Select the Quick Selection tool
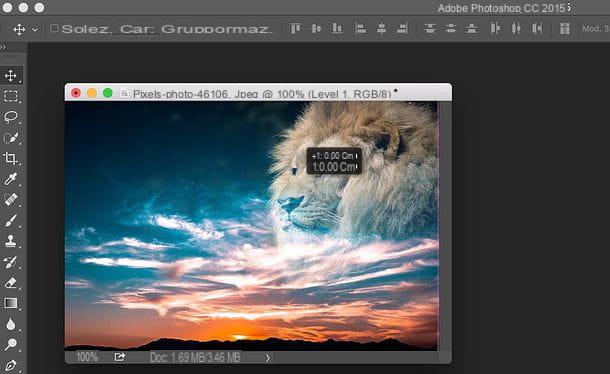 tap(11, 138)
